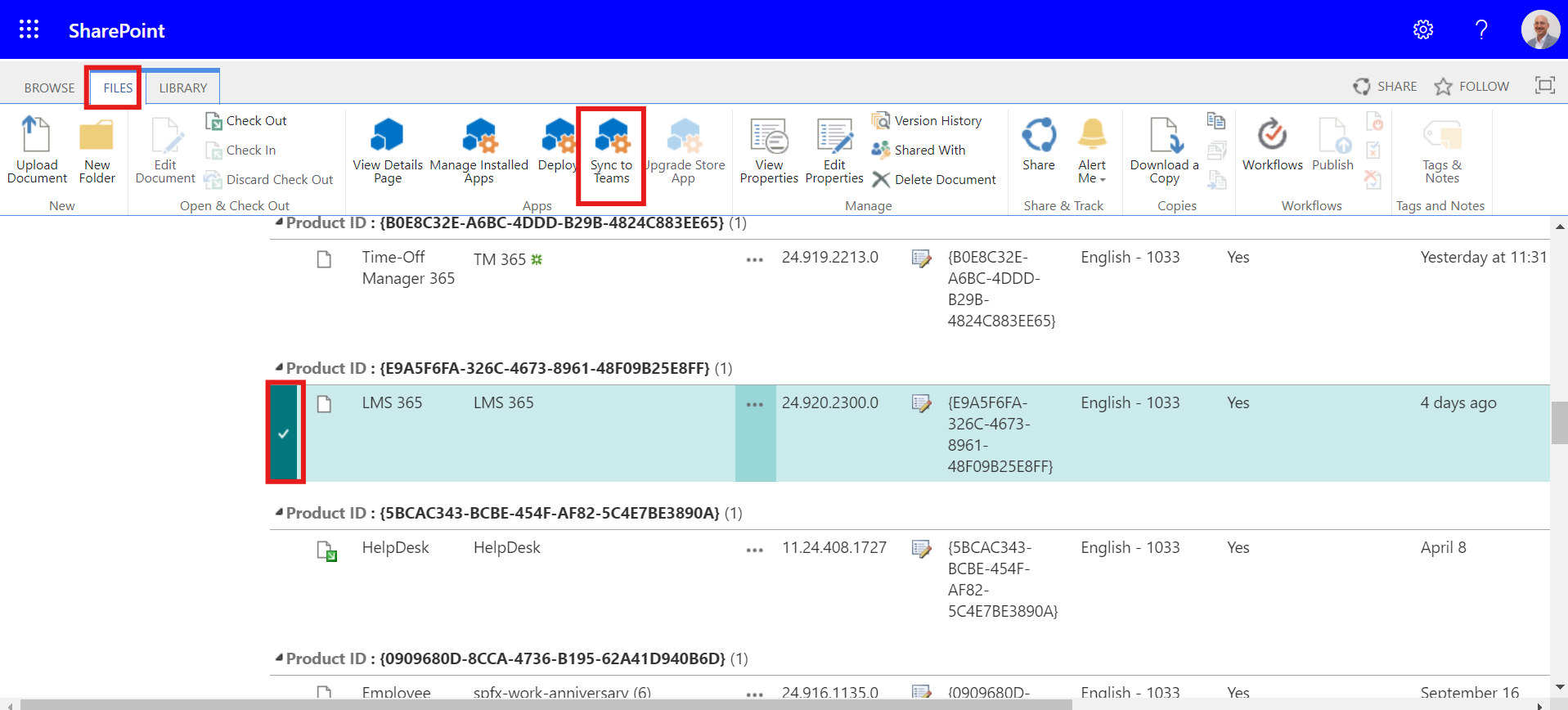Open the settings gear menu
Screen dimensions: 1568x710
(x=1423, y=30)
